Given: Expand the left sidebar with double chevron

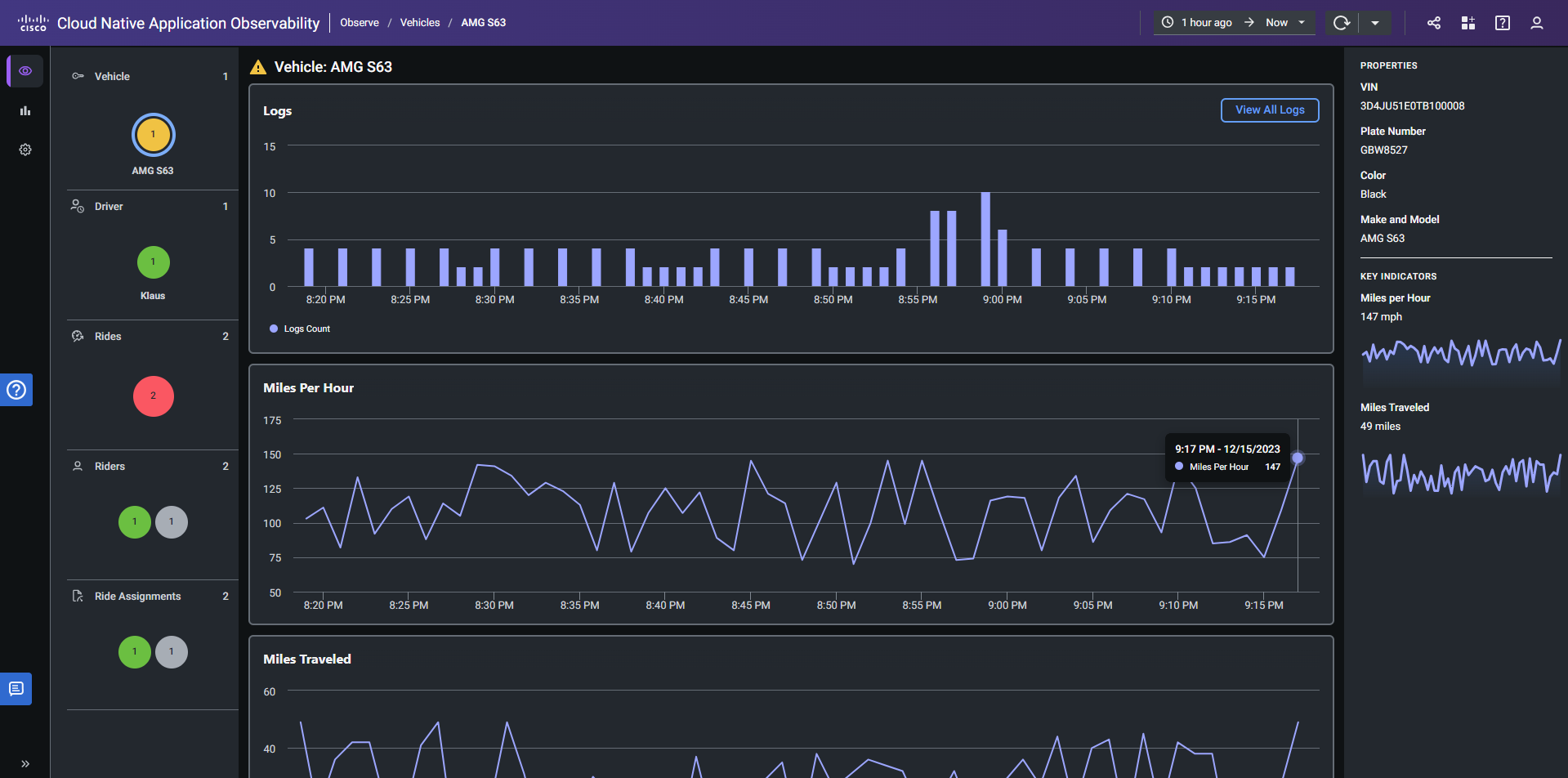Looking at the screenshot, I should (25, 764).
